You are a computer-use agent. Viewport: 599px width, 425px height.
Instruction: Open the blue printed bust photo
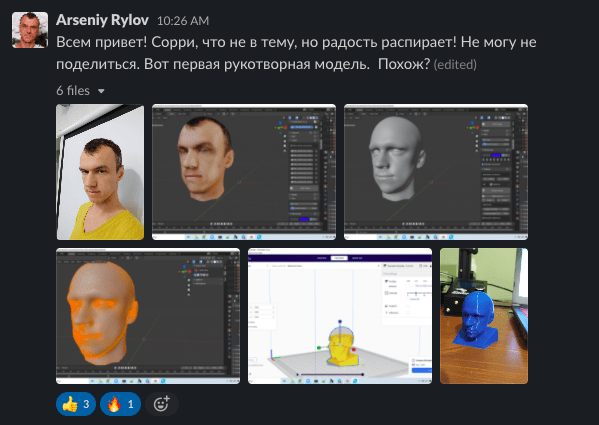click(484, 316)
